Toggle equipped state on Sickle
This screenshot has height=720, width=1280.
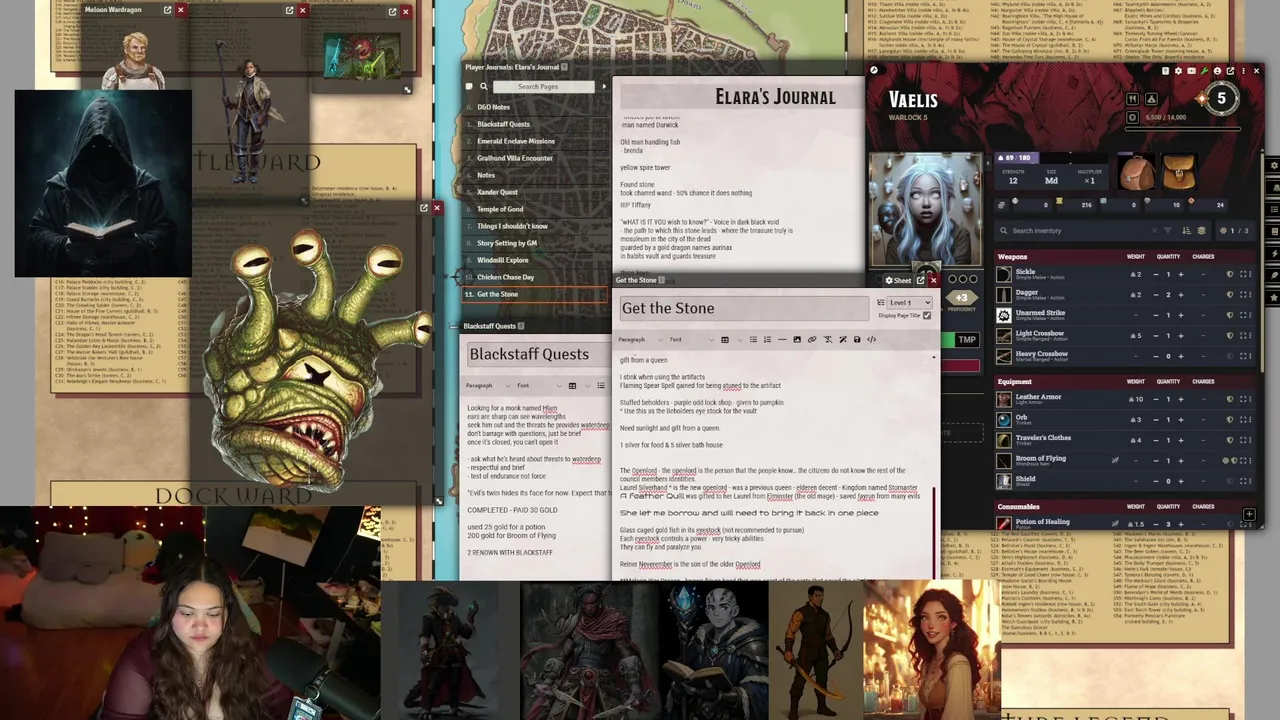coord(1230,274)
